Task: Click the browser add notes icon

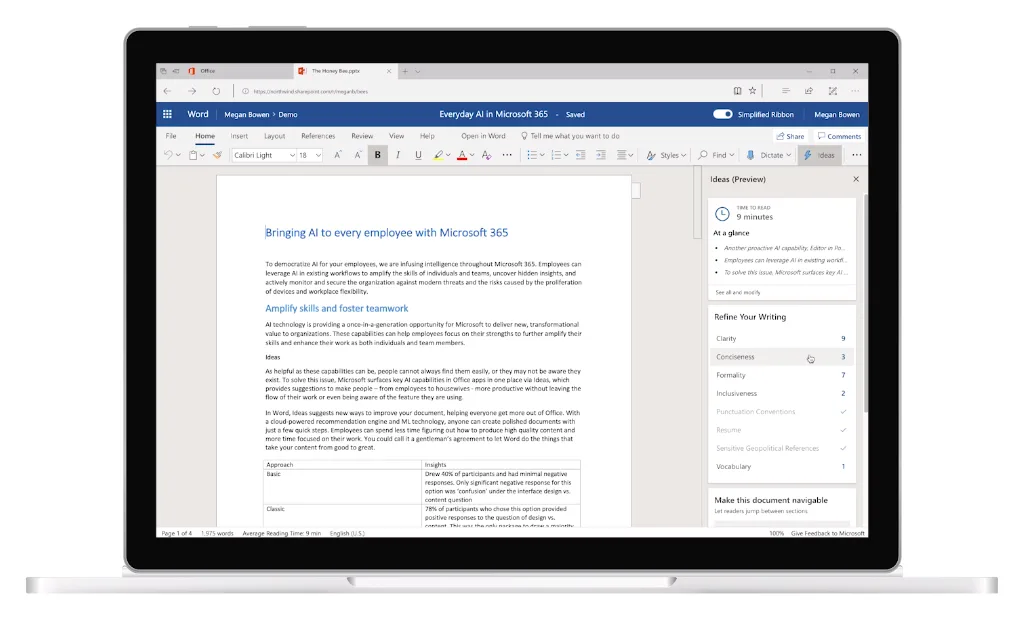Action: point(832,91)
